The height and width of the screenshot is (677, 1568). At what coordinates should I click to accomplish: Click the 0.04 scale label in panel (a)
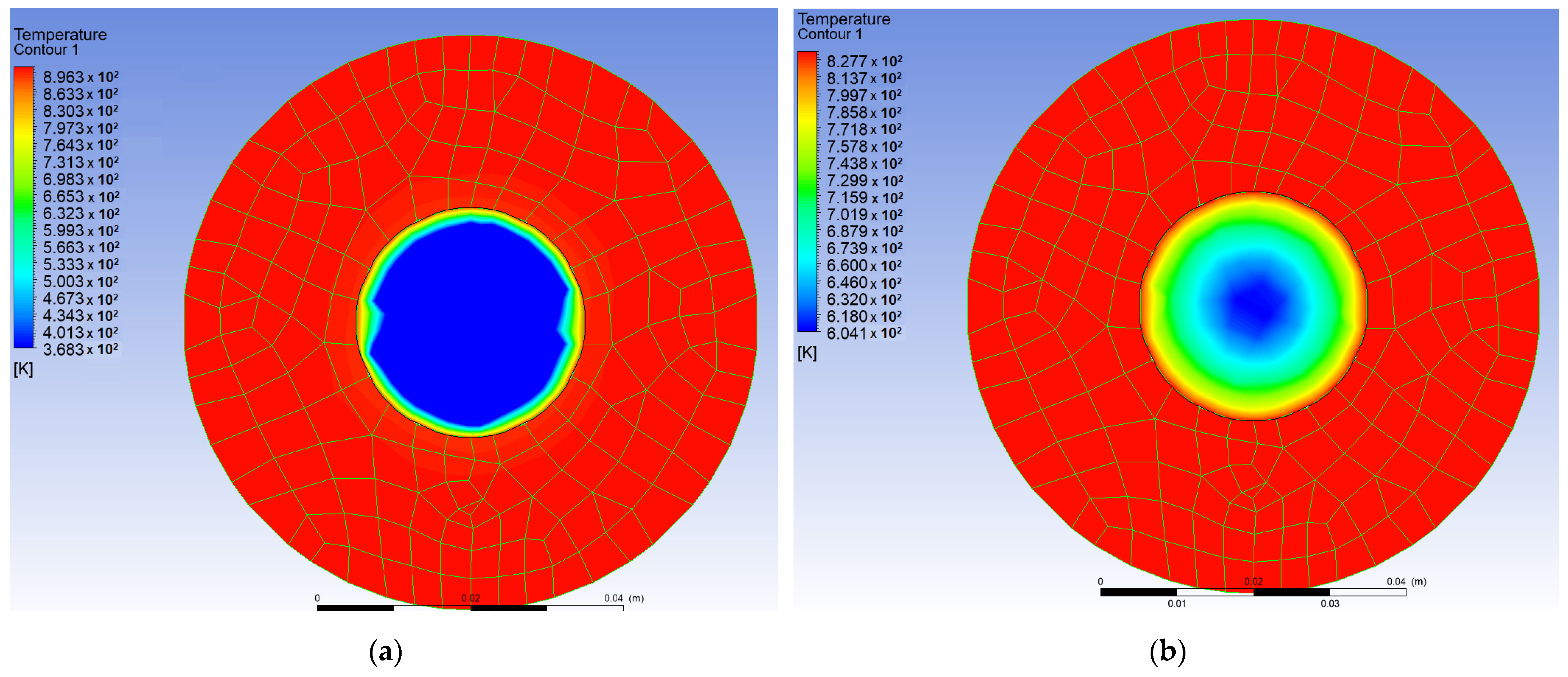click(x=614, y=598)
